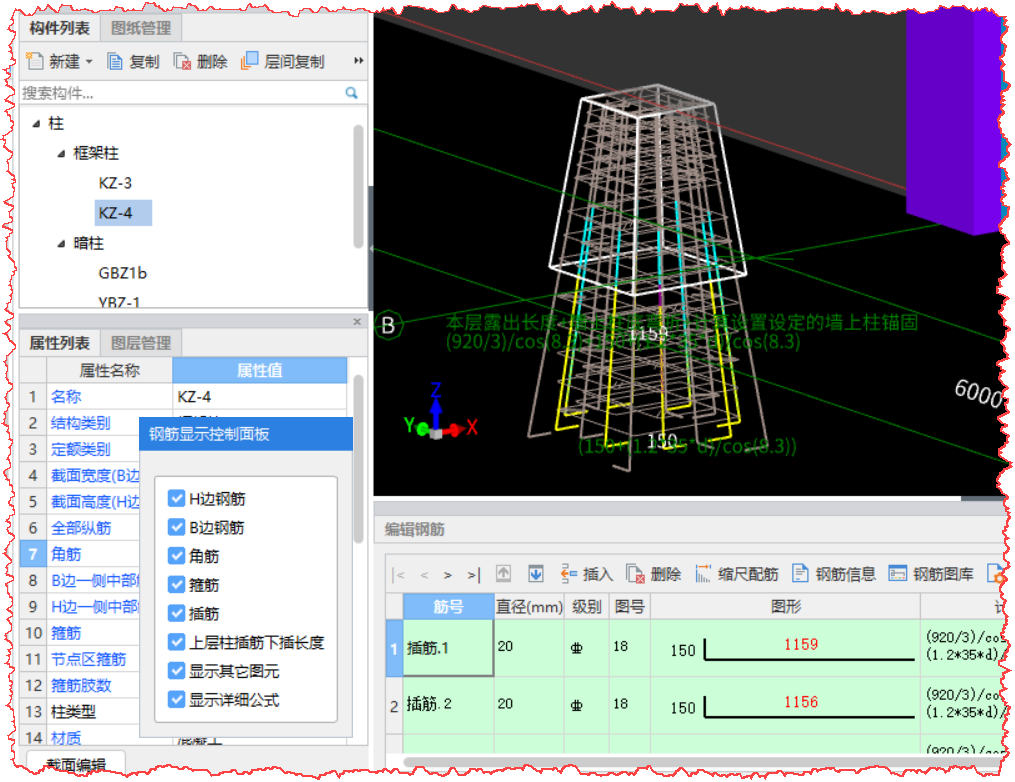This screenshot has width=1015, height=782.
Task: Click the 删除 button in the component list toolbar
Action: click(x=201, y=61)
